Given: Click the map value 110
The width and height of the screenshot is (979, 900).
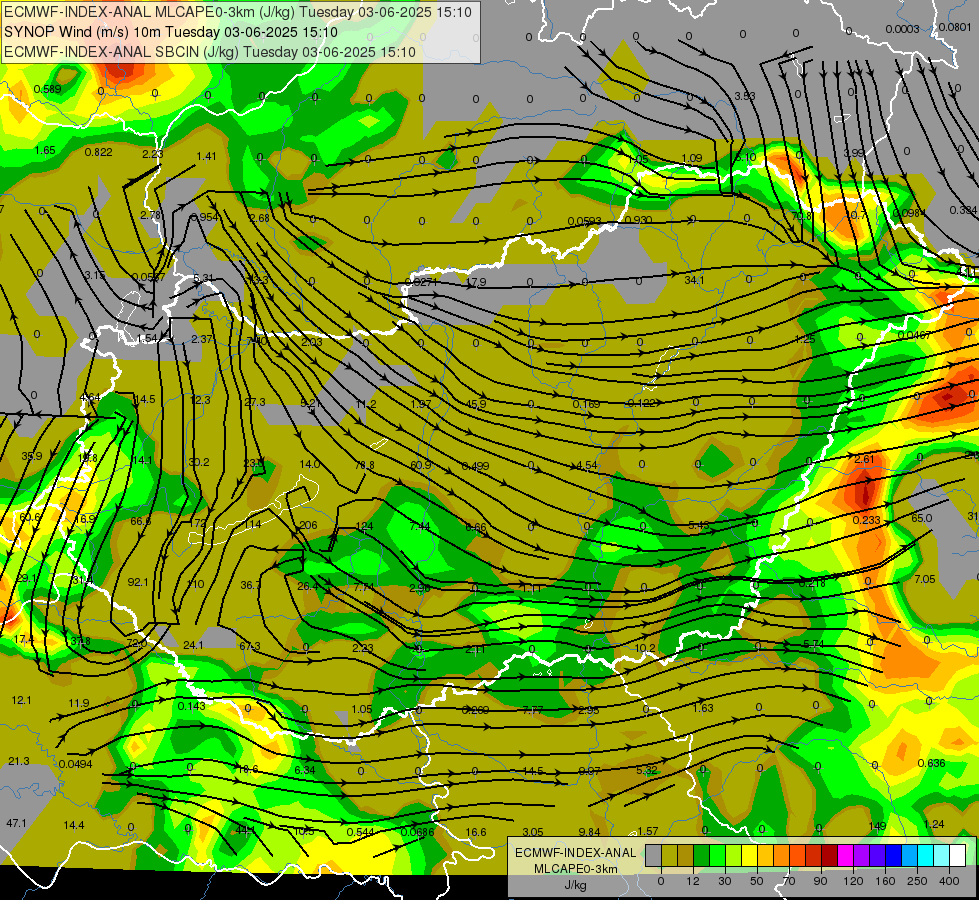Looking at the screenshot, I should point(195,584).
